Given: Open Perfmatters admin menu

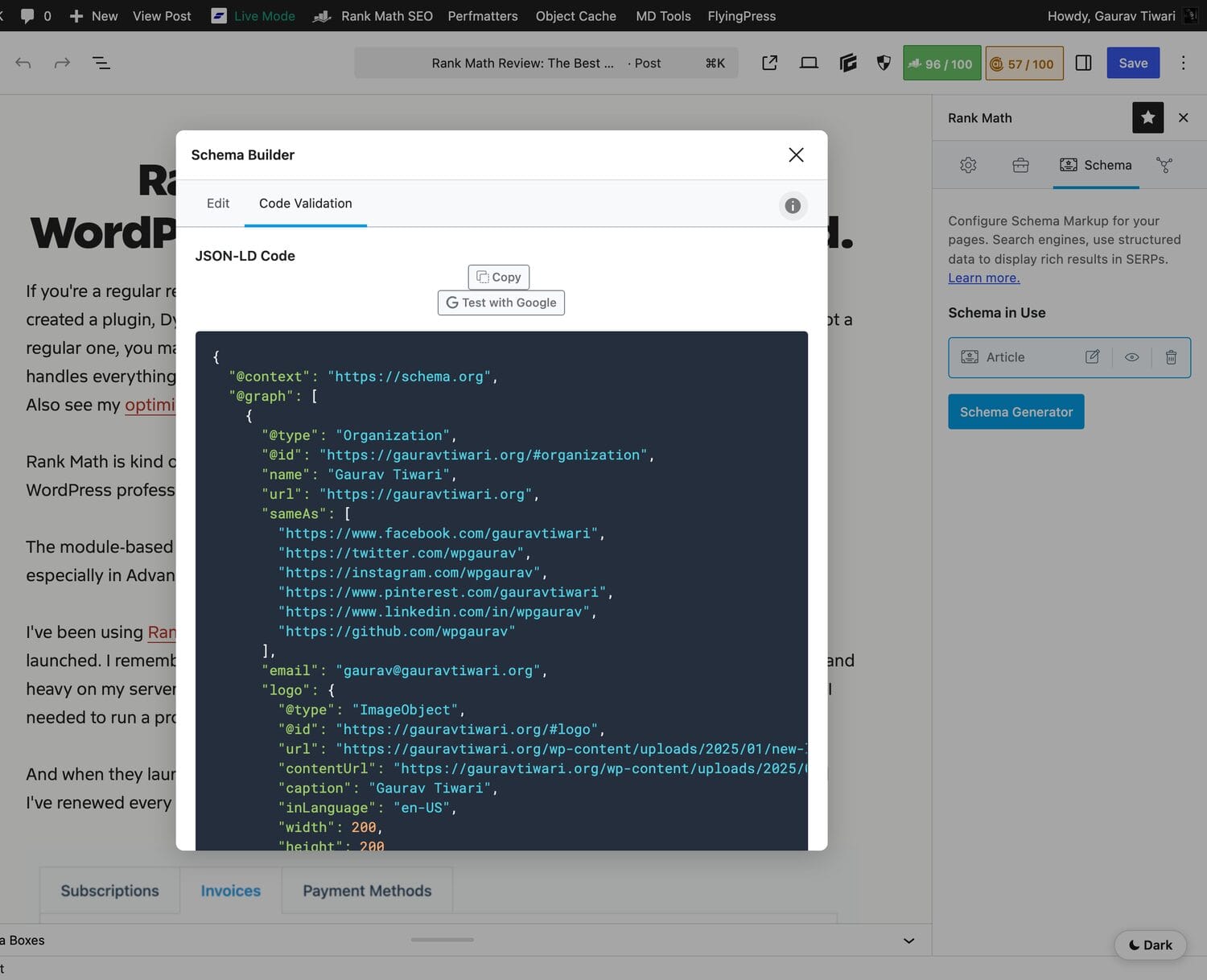Looking at the screenshot, I should pyautogui.click(x=483, y=16).
